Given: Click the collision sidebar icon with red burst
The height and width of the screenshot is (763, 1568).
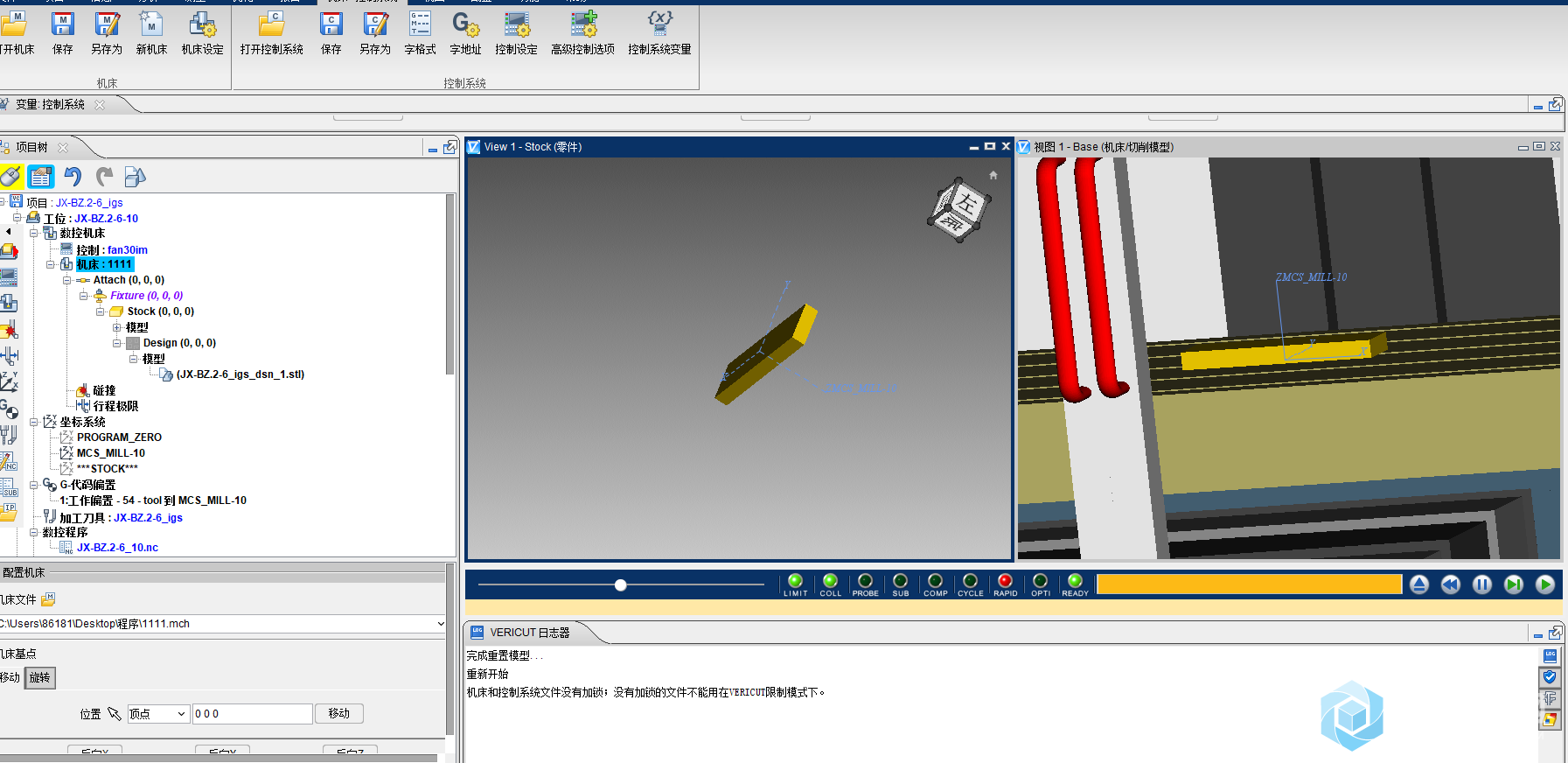Looking at the screenshot, I should click(x=9, y=330).
